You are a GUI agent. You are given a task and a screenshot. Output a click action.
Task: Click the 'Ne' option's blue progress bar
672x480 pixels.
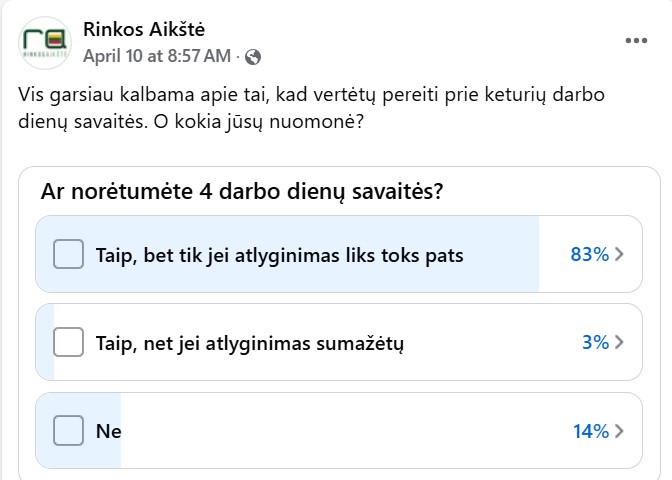(x=78, y=431)
